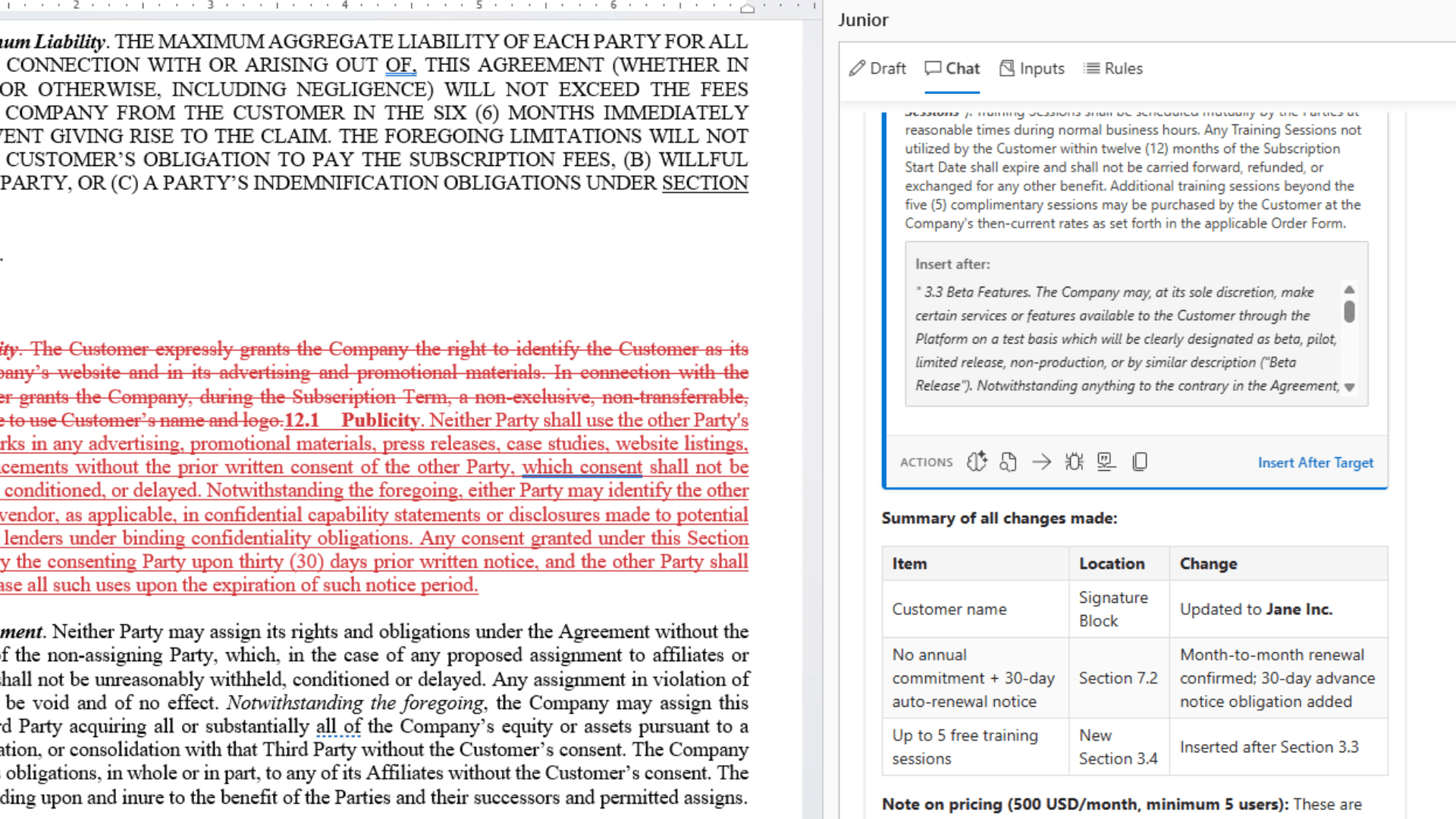Image resolution: width=1456 pixels, height=819 pixels.
Task: Open the Rules tab
Action: (x=1113, y=68)
